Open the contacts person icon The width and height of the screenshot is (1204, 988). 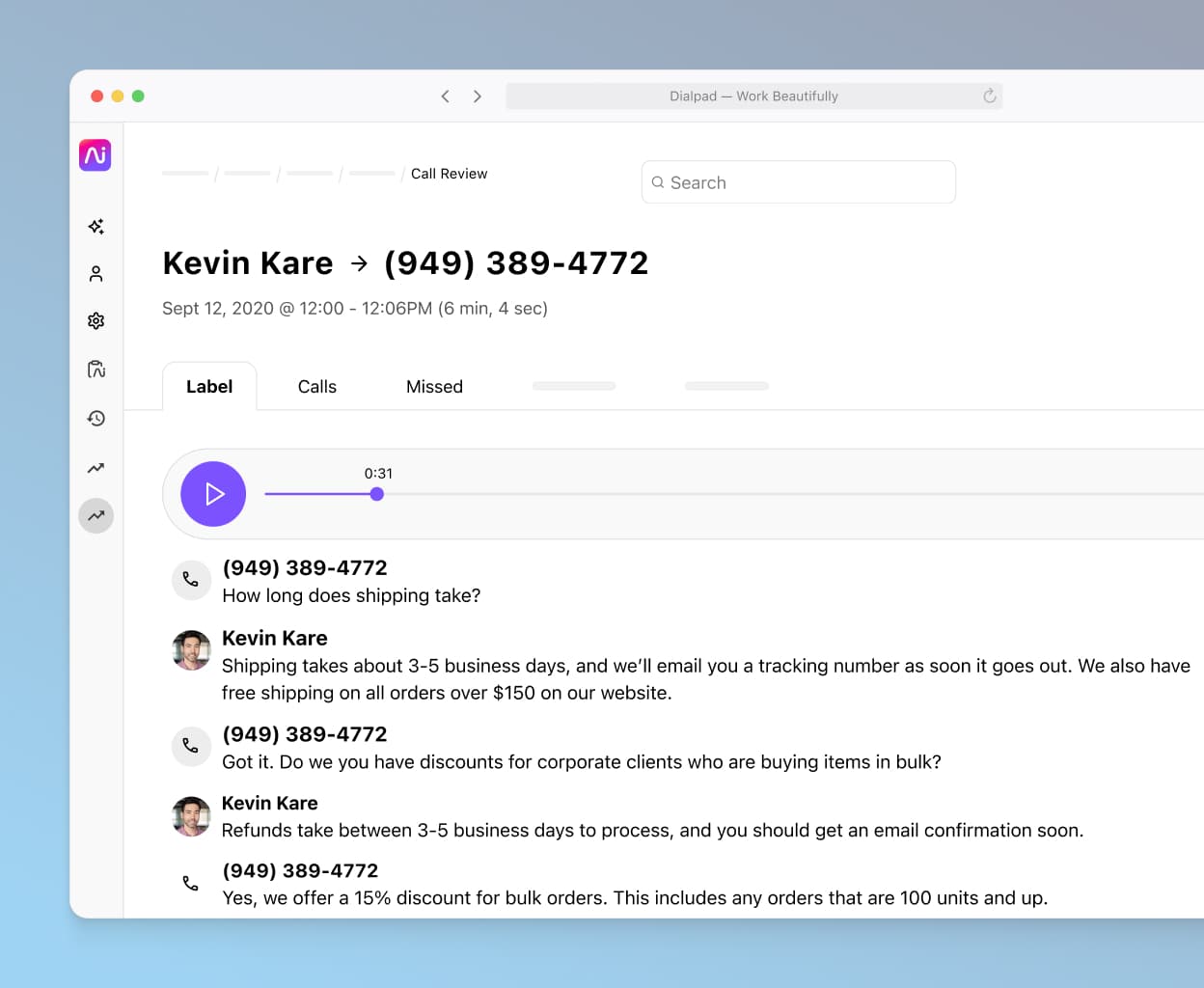coord(95,273)
